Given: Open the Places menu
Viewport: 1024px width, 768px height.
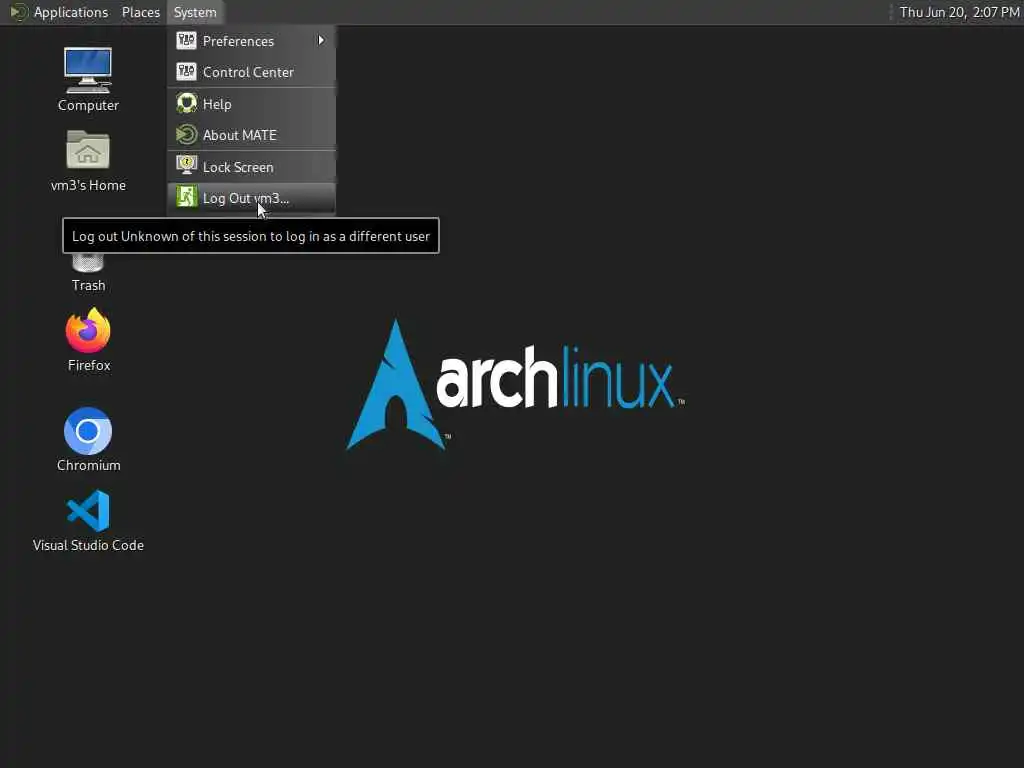Looking at the screenshot, I should (140, 12).
